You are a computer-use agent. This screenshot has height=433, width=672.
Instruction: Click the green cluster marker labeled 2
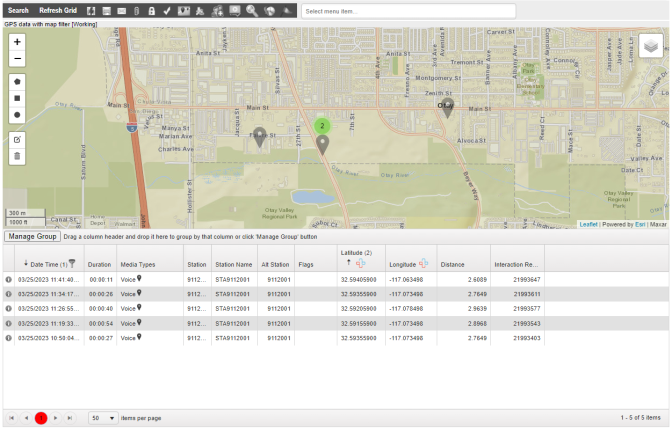pyautogui.click(x=322, y=126)
